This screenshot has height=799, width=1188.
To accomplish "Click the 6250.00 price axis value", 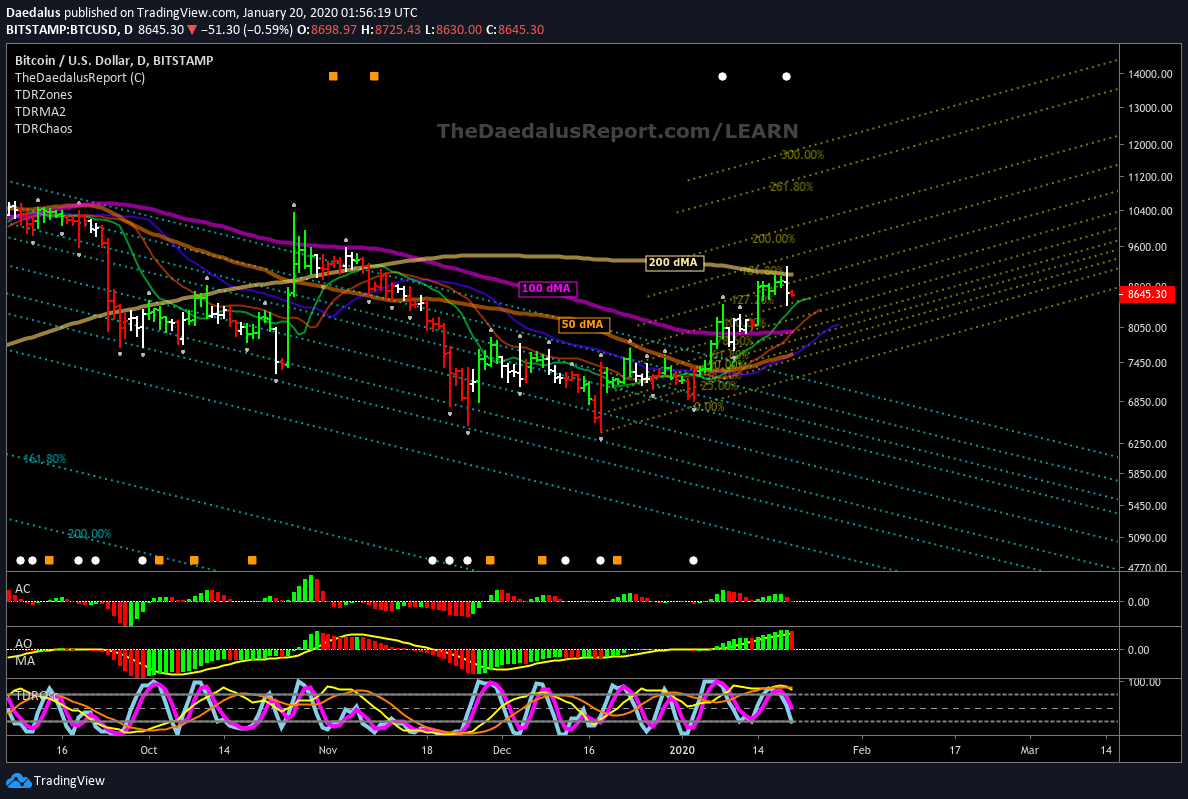I will pos(1147,444).
